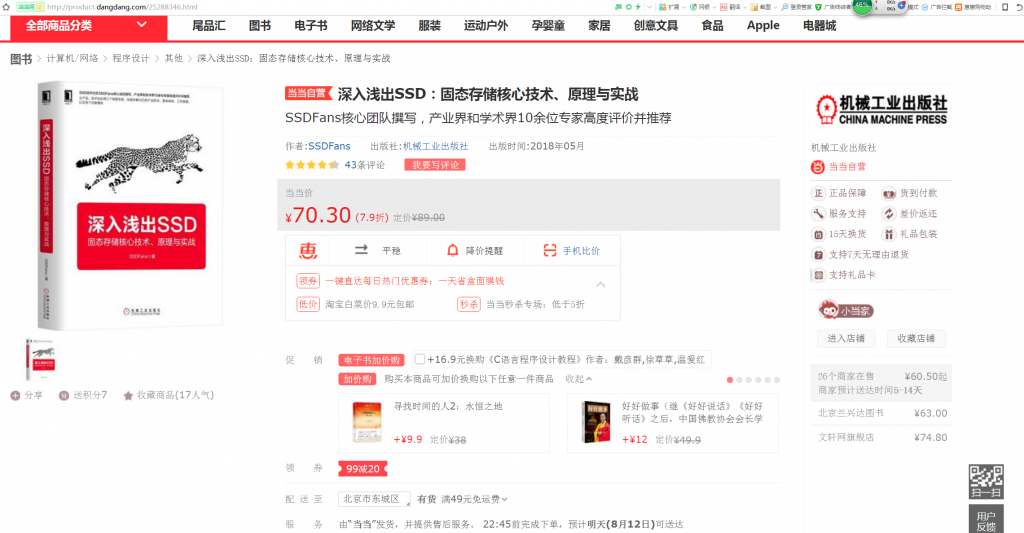Click the 支持礼品卡 card icon
Viewport: 1024px width, 533px height.
pyautogui.click(x=818, y=275)
